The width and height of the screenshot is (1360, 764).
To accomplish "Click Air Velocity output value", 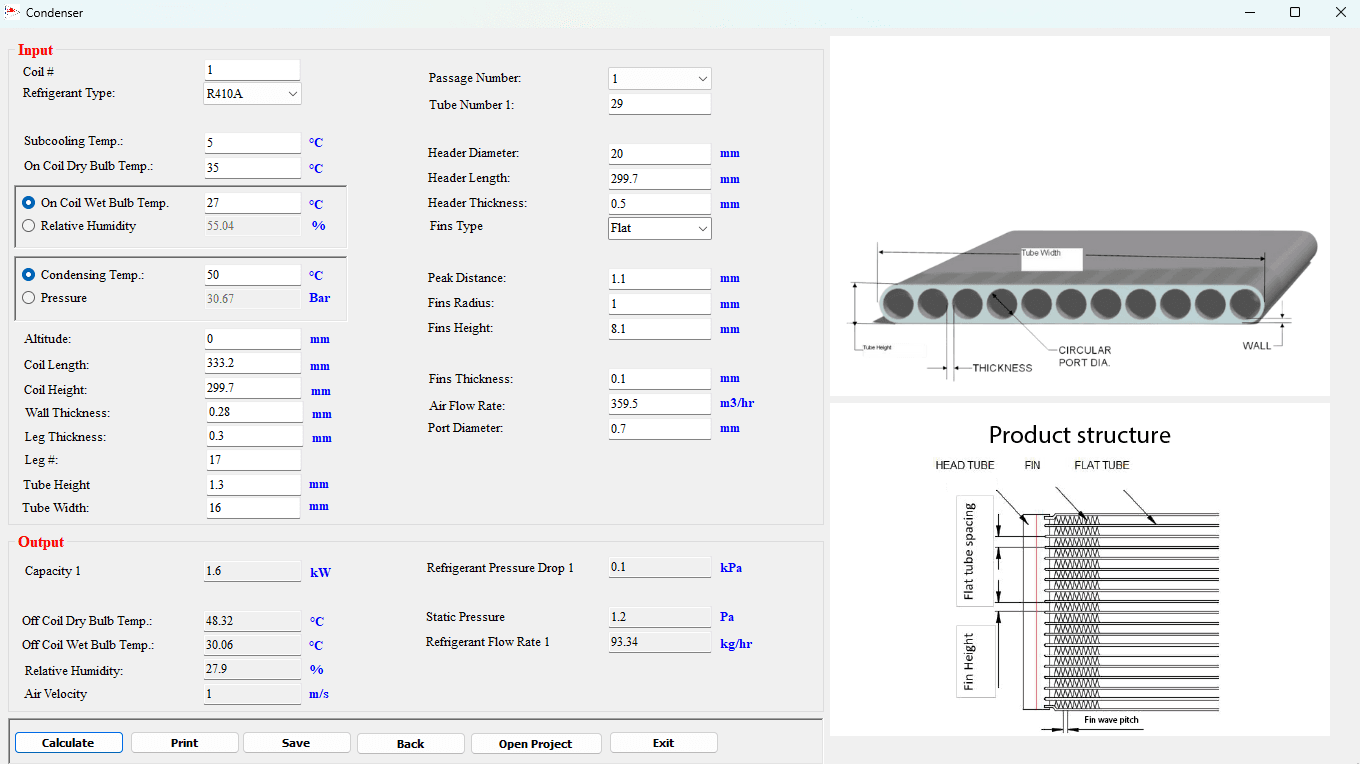I will click(252, 694).
